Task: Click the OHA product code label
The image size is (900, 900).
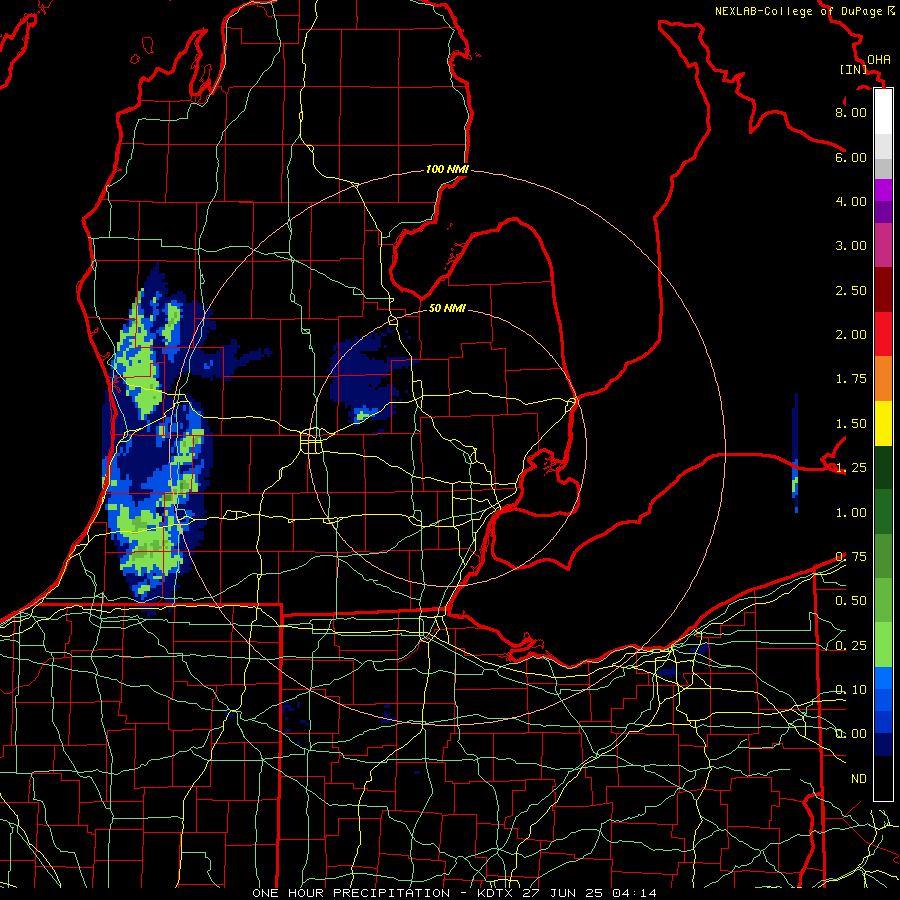Action: pos(879,60)
